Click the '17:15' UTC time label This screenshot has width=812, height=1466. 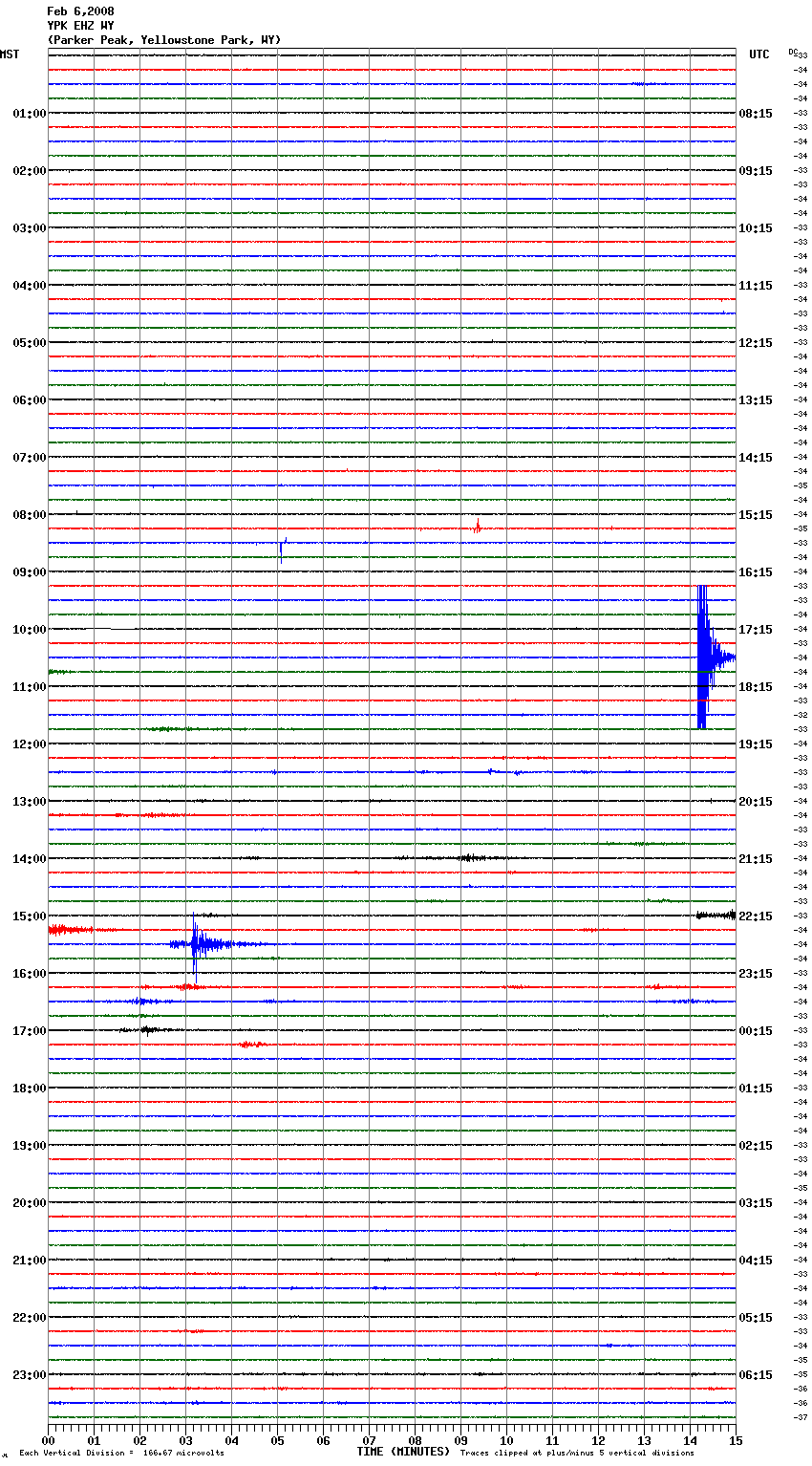[756, 630]
